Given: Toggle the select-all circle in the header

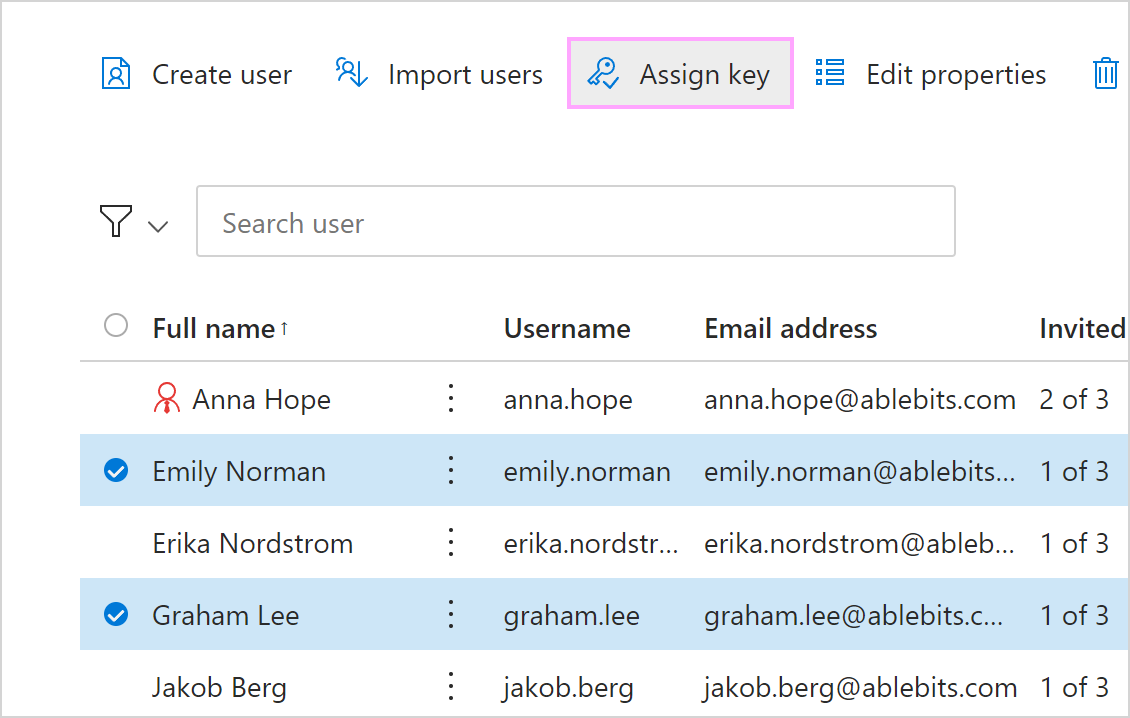Looking at the screenshot, I should coord(116,325).
